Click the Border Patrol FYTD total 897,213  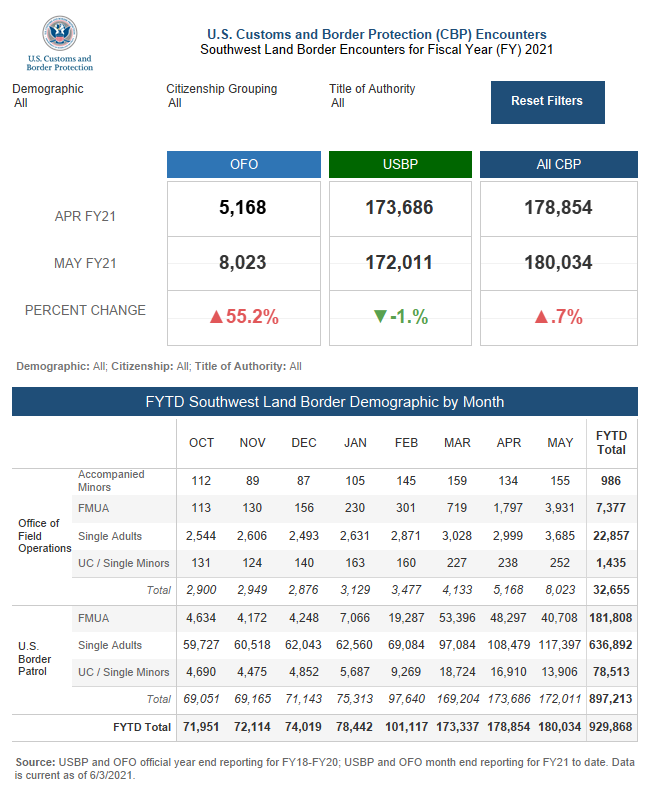pyautogui.click(x=611, y=699)
